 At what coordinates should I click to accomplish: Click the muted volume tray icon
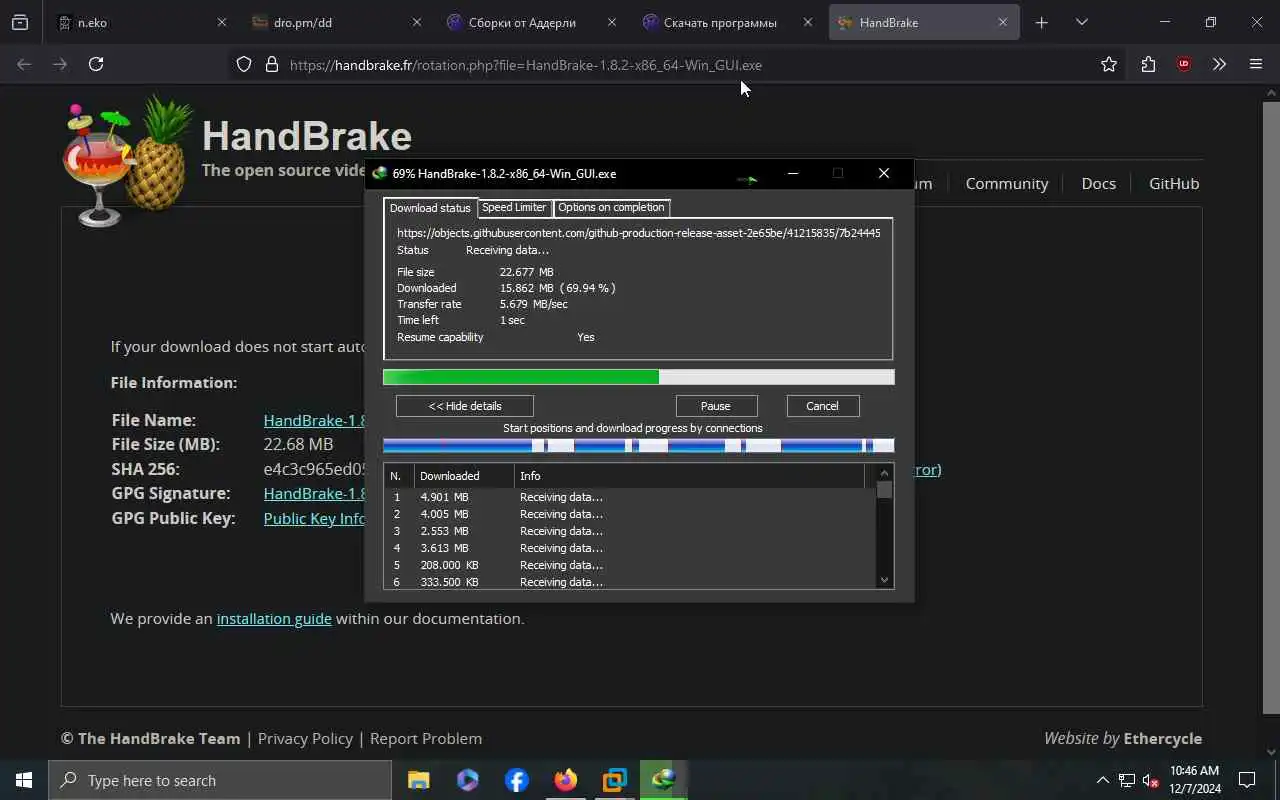[1151, 780]
